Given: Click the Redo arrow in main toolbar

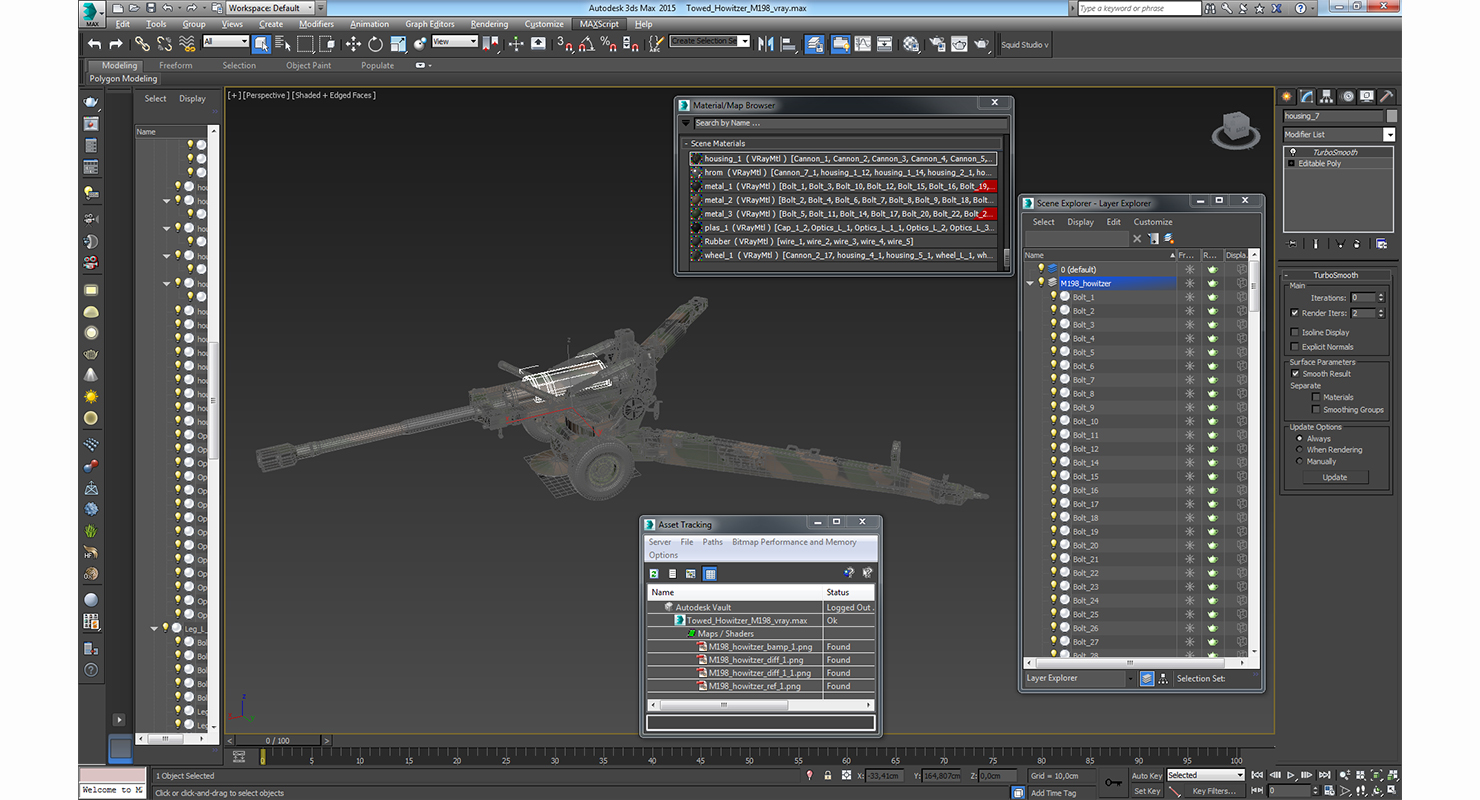Looking at the screenshot, I should pos(116,44).
